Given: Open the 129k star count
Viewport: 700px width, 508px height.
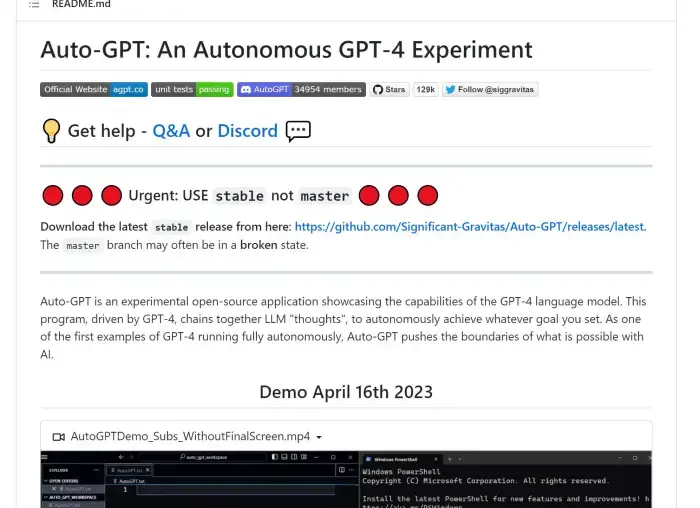Looking at the screenshot, I should [x=426, y=89].
